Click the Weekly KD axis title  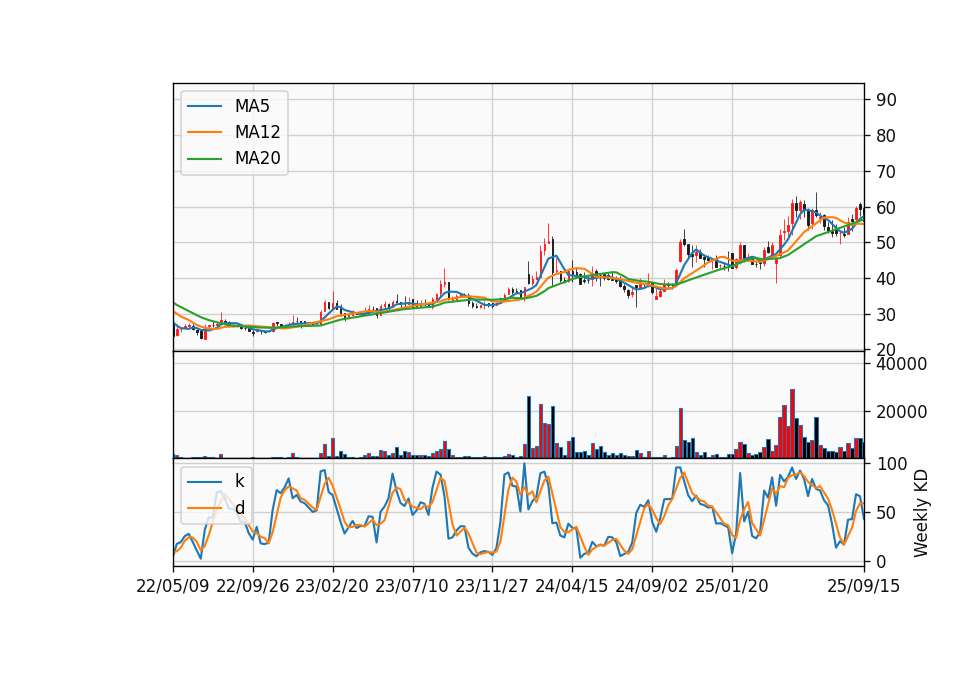coord(921,513)
